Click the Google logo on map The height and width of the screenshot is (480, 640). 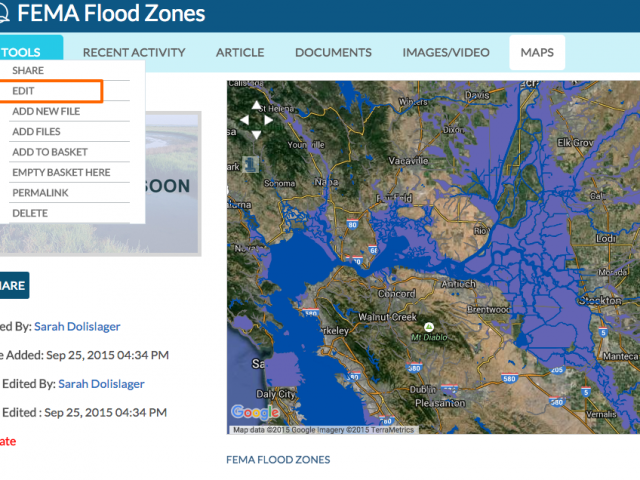(x=255, y=412)
